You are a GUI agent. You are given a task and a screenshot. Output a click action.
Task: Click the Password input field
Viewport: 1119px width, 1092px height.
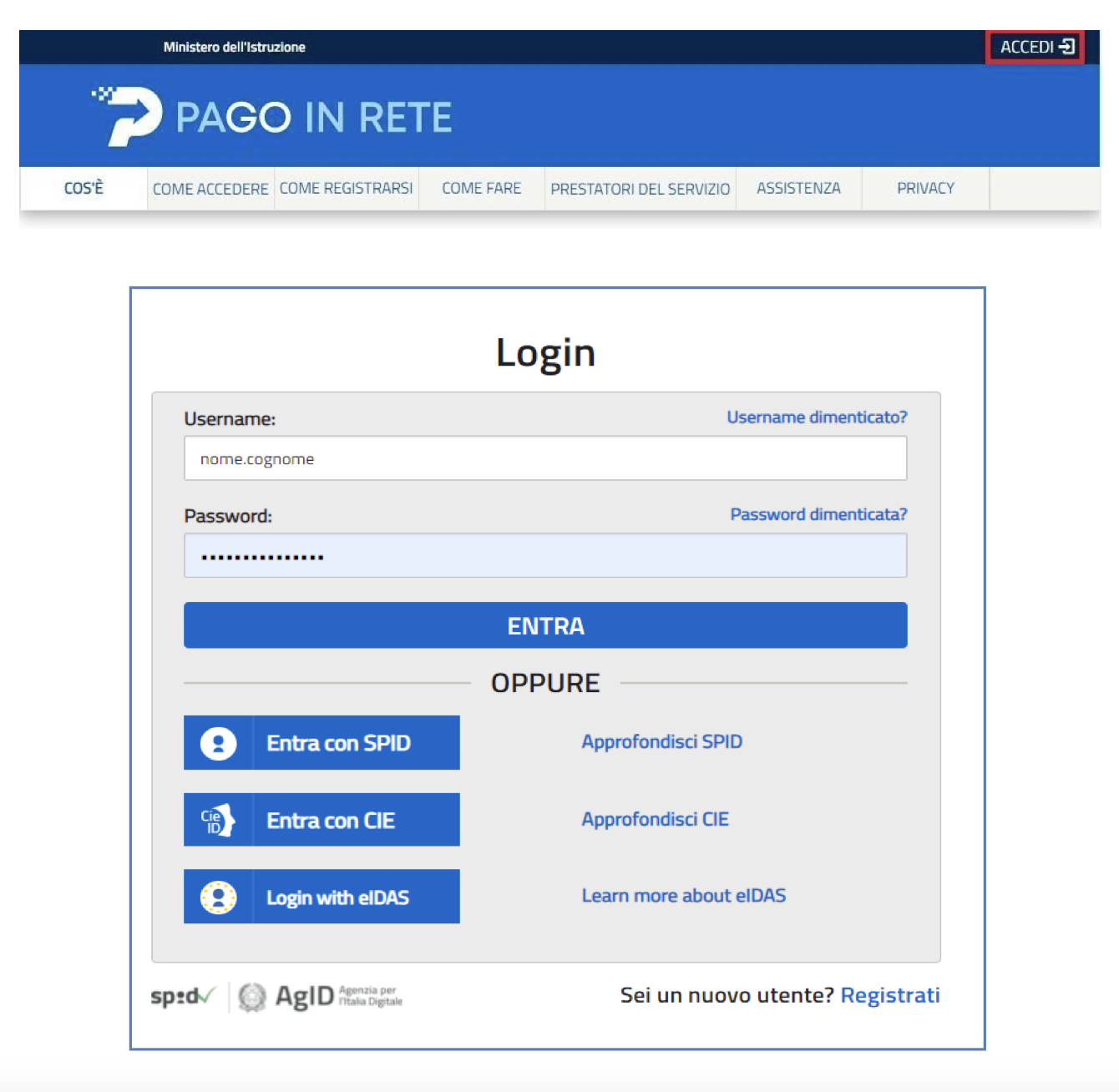pyautogui.click(x=545, y=556)
